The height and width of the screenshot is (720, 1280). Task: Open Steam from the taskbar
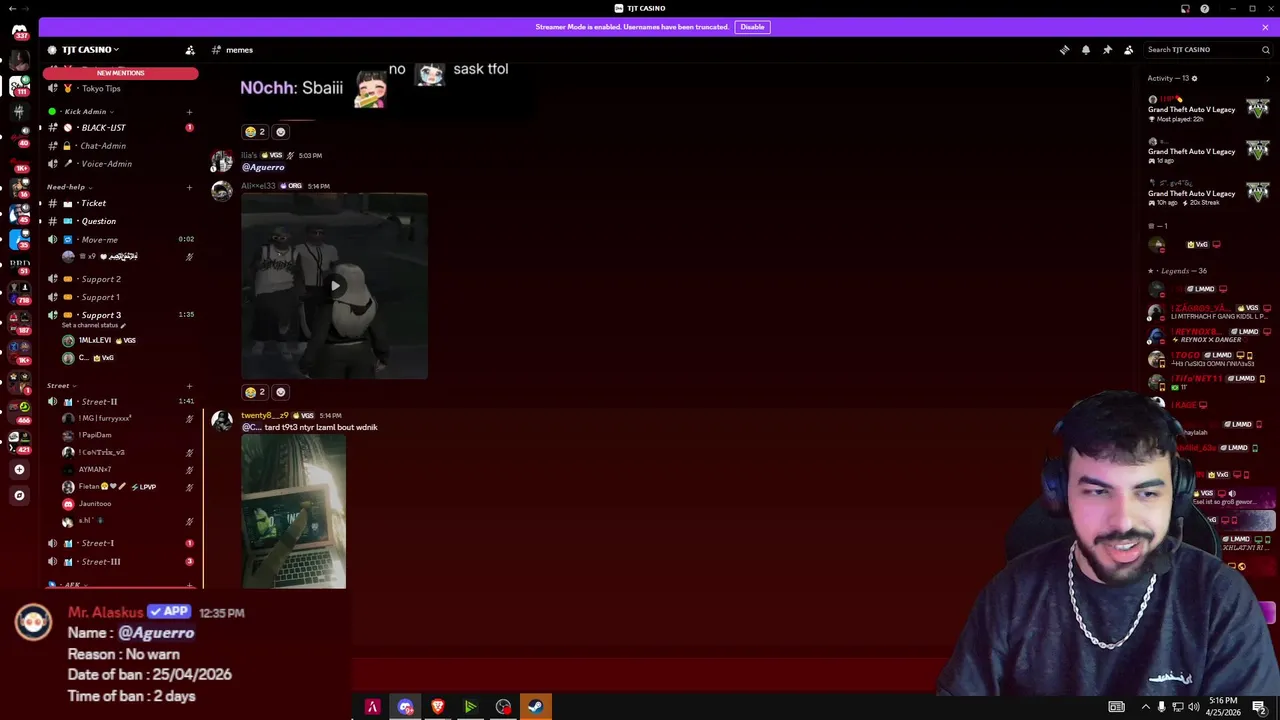pos(535,707)
